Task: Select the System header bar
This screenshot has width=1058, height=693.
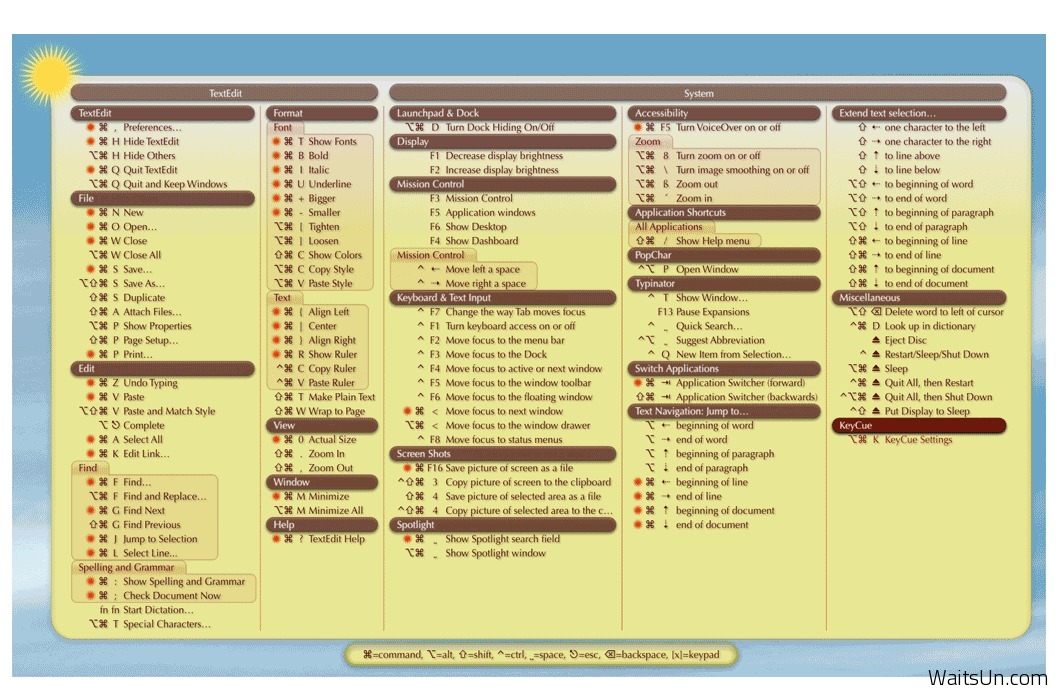Action: click(x=698, y=93)
